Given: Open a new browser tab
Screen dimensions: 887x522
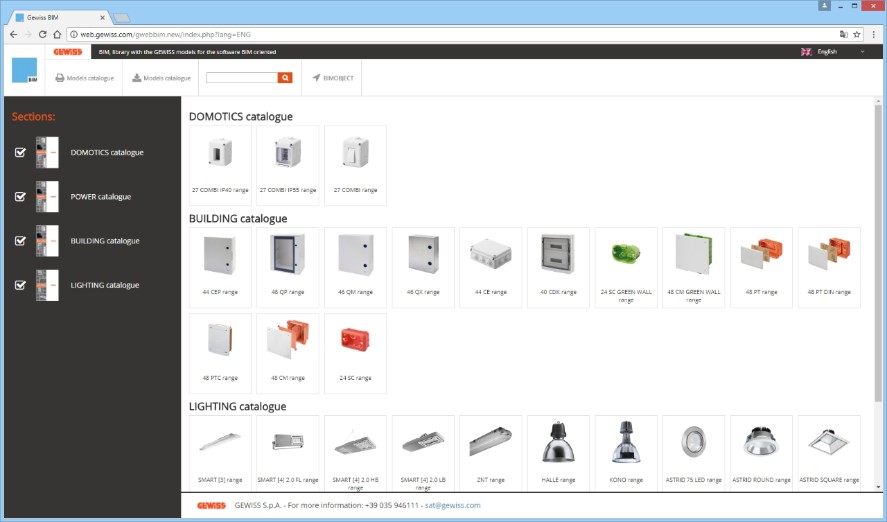Looking at the screenshot, I should tap(122, 18).
